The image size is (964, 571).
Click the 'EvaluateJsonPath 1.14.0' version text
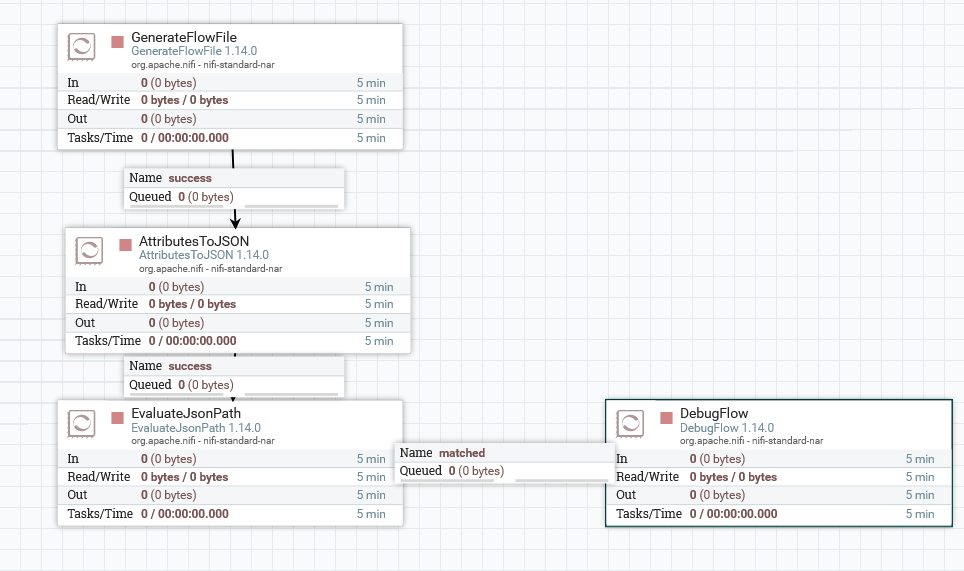(x=196, y=428)
